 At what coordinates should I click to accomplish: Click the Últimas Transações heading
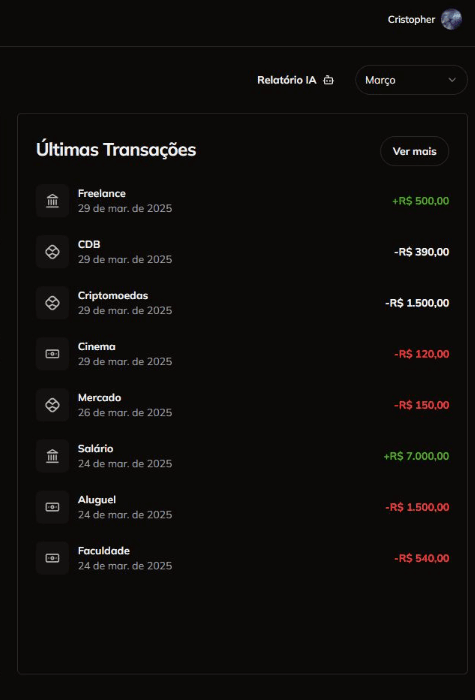pos(116,150)
